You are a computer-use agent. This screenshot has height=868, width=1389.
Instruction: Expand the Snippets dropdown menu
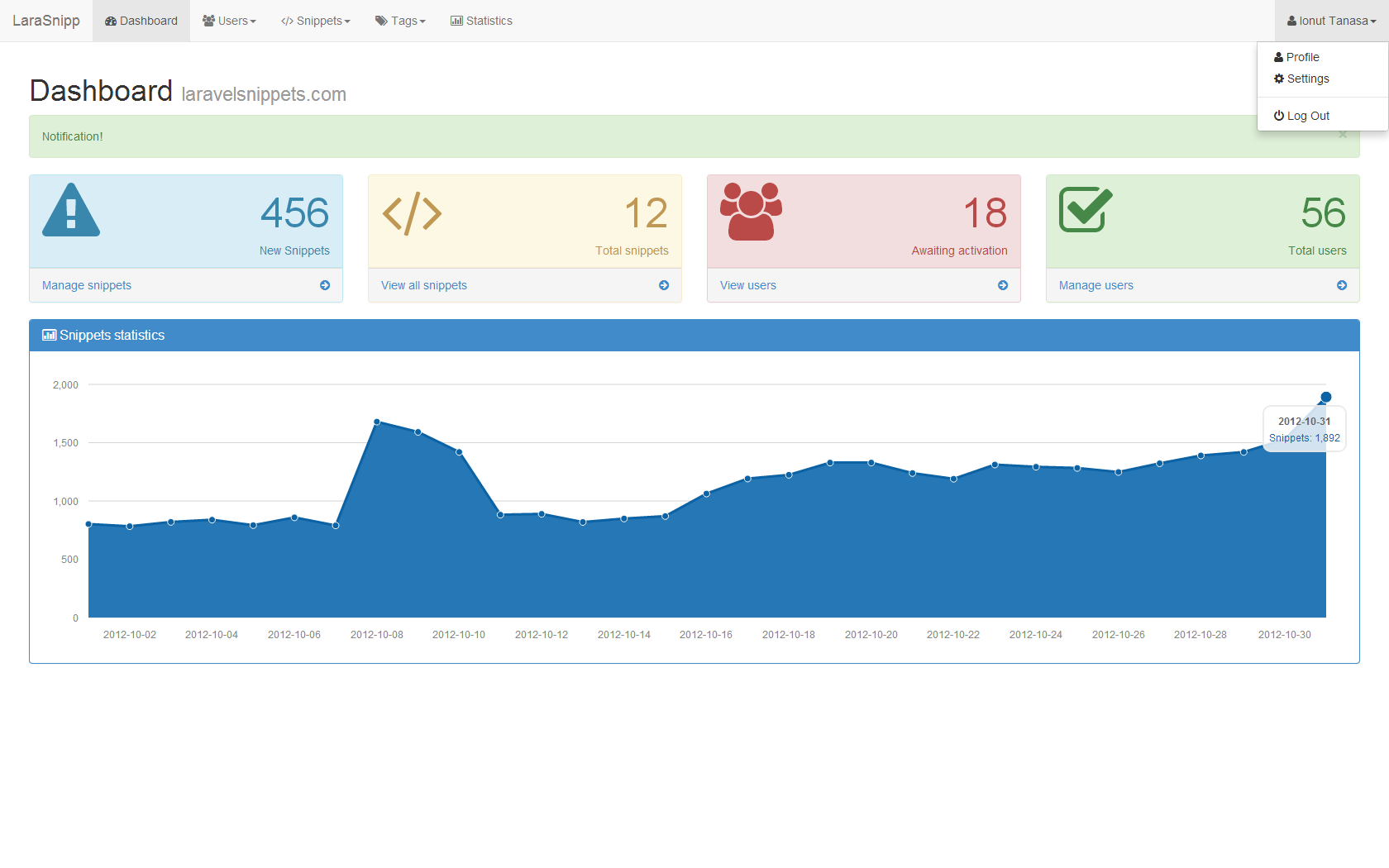click(x=316, y=21)
